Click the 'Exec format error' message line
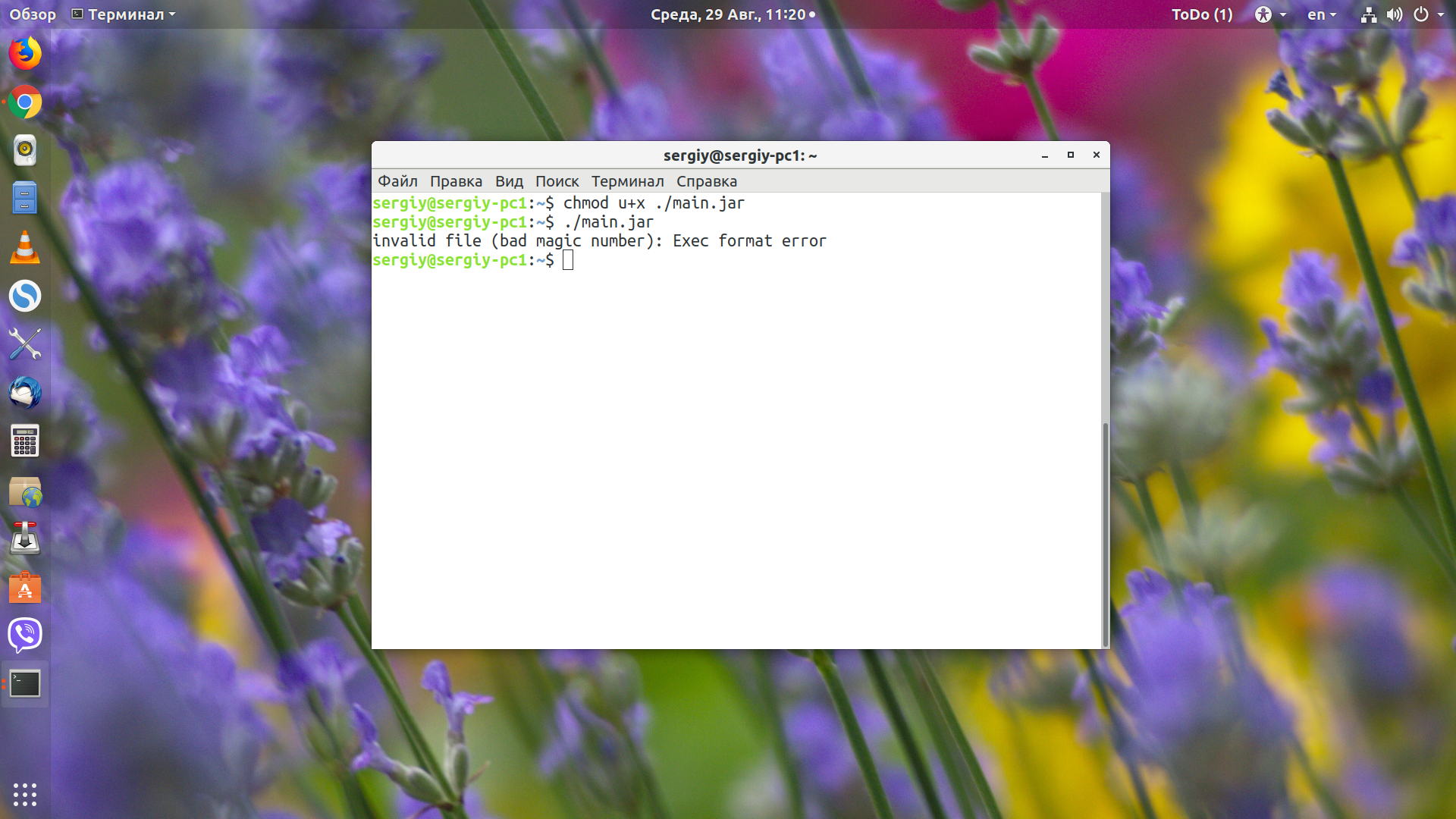Viewport: 1456px width, 819px height. click(599, 241)
